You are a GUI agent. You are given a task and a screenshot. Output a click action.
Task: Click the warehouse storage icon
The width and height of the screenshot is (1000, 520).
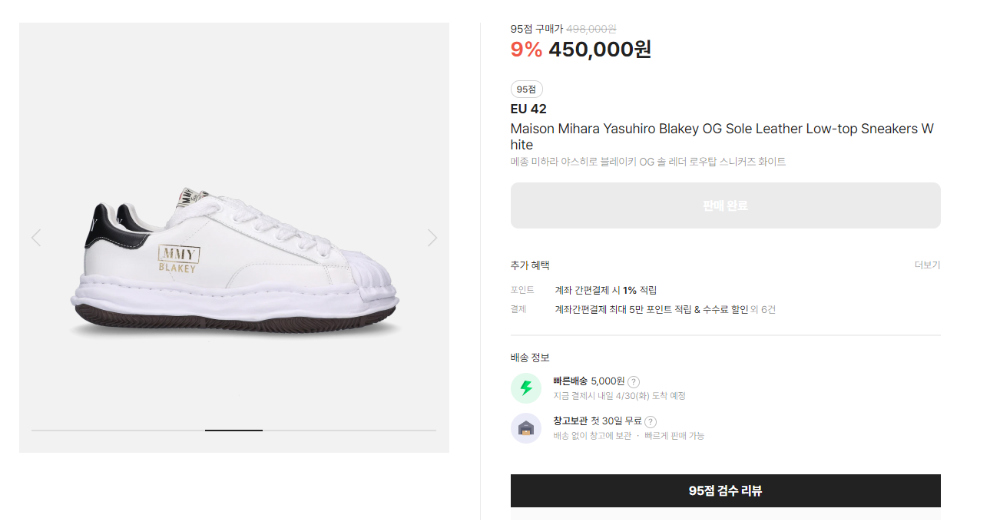point(526,428)
